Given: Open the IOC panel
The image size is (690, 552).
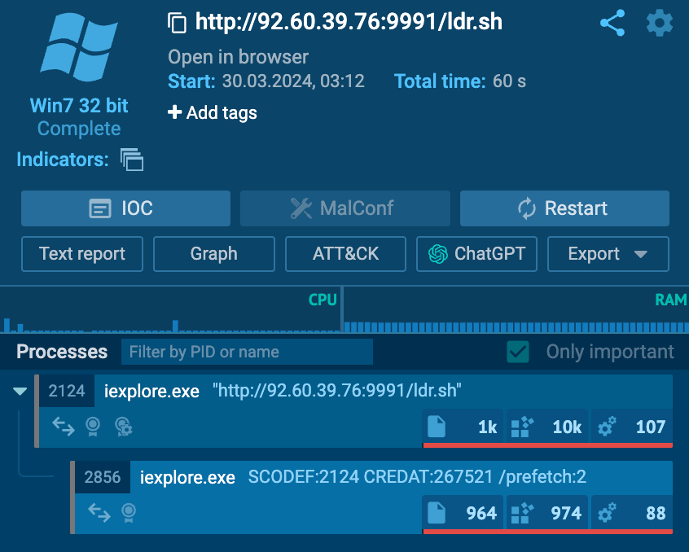Looking at the screenshot, I should (x=125, y=209).
